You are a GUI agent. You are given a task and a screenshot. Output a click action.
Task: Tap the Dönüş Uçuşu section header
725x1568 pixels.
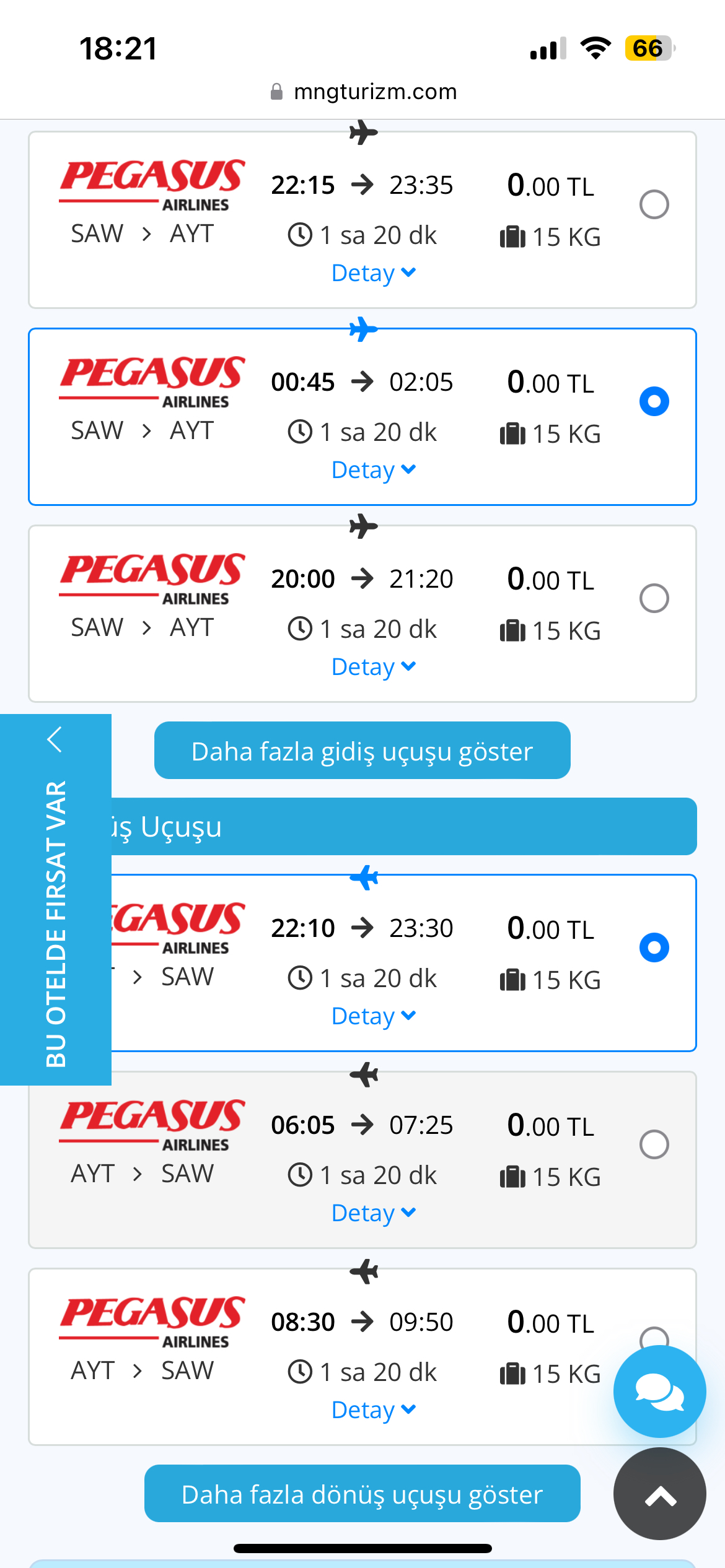coord(404,826)
